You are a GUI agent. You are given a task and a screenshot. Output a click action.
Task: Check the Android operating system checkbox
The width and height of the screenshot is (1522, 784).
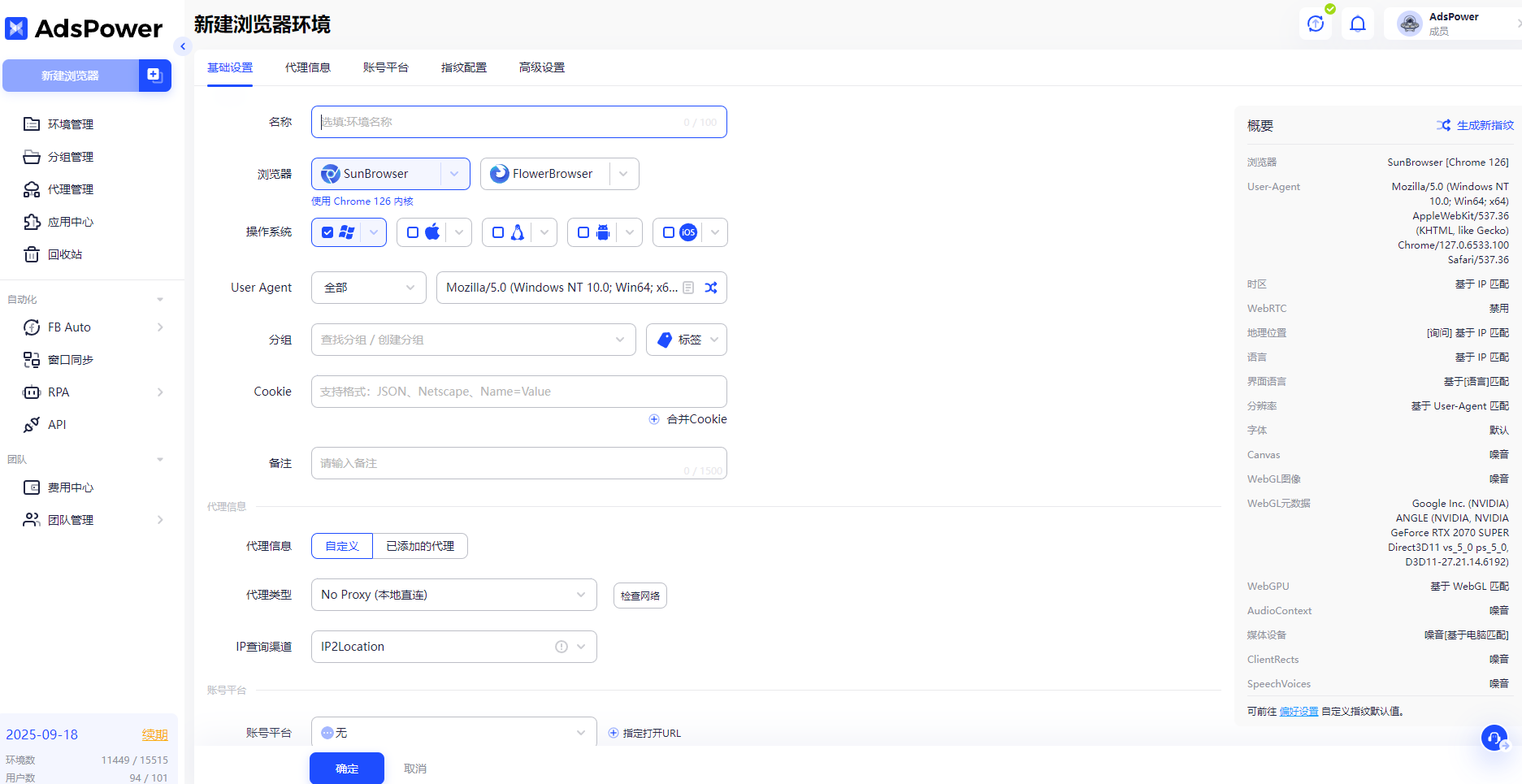click(x=583, y=232)
